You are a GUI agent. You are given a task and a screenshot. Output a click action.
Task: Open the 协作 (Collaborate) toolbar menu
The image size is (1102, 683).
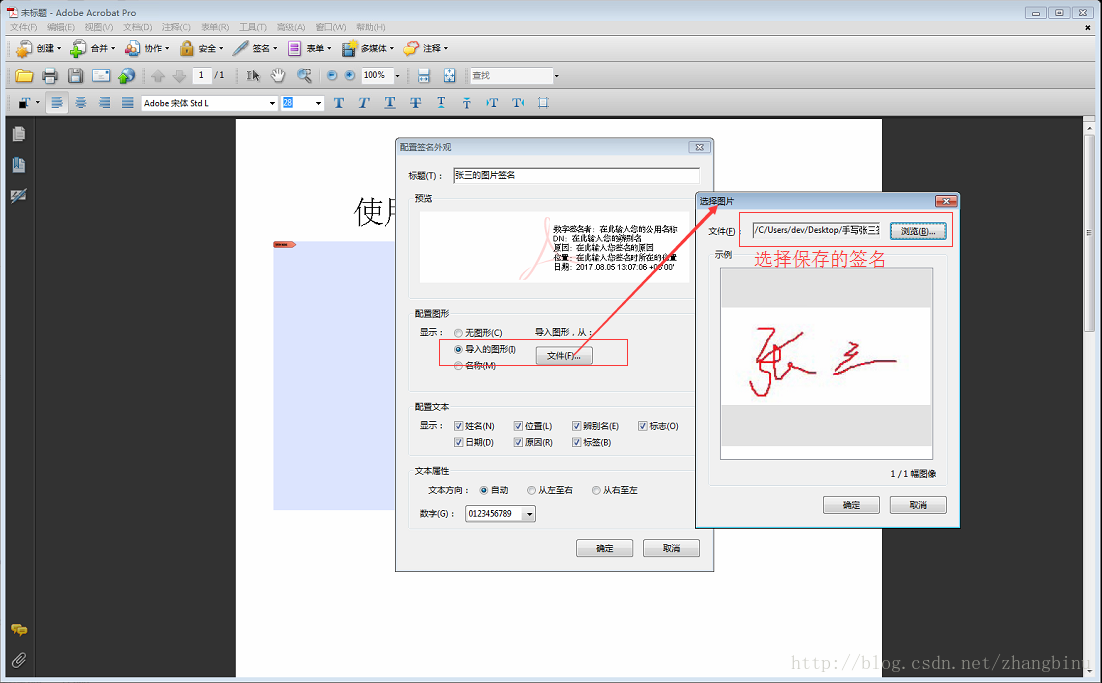click(147, 48)
